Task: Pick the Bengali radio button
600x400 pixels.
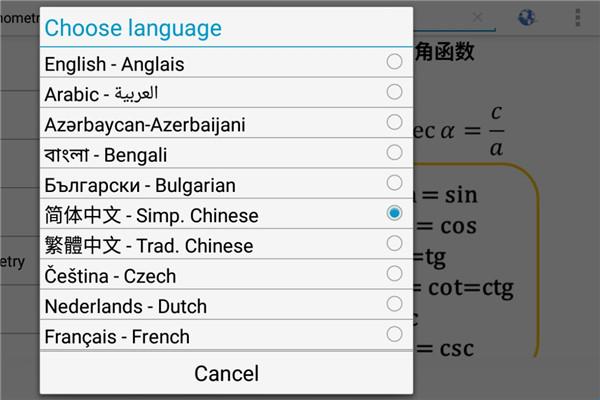Action: pyautogui.click(x=394, y=153)
